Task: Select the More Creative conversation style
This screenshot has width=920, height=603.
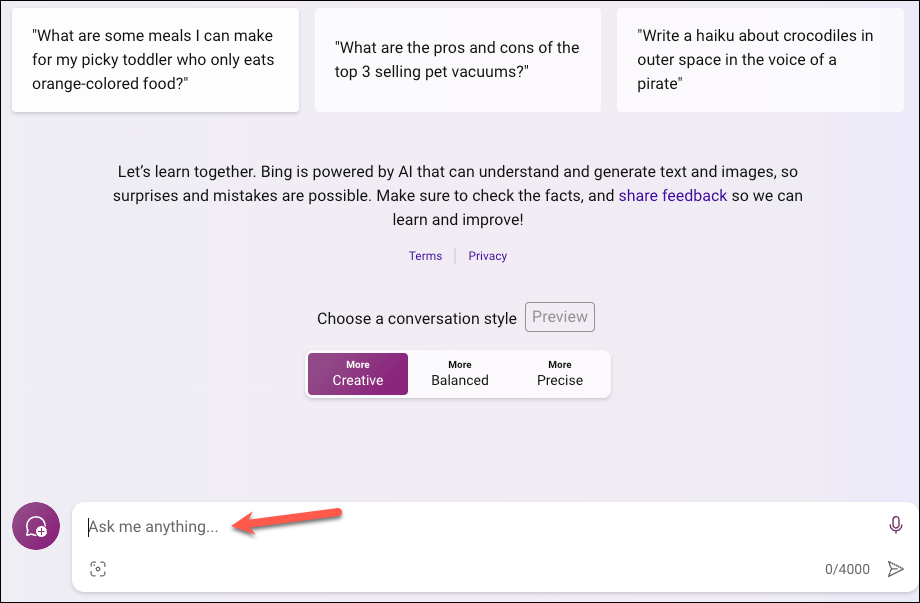Action: pyautogui.click(x=358, y=374)
